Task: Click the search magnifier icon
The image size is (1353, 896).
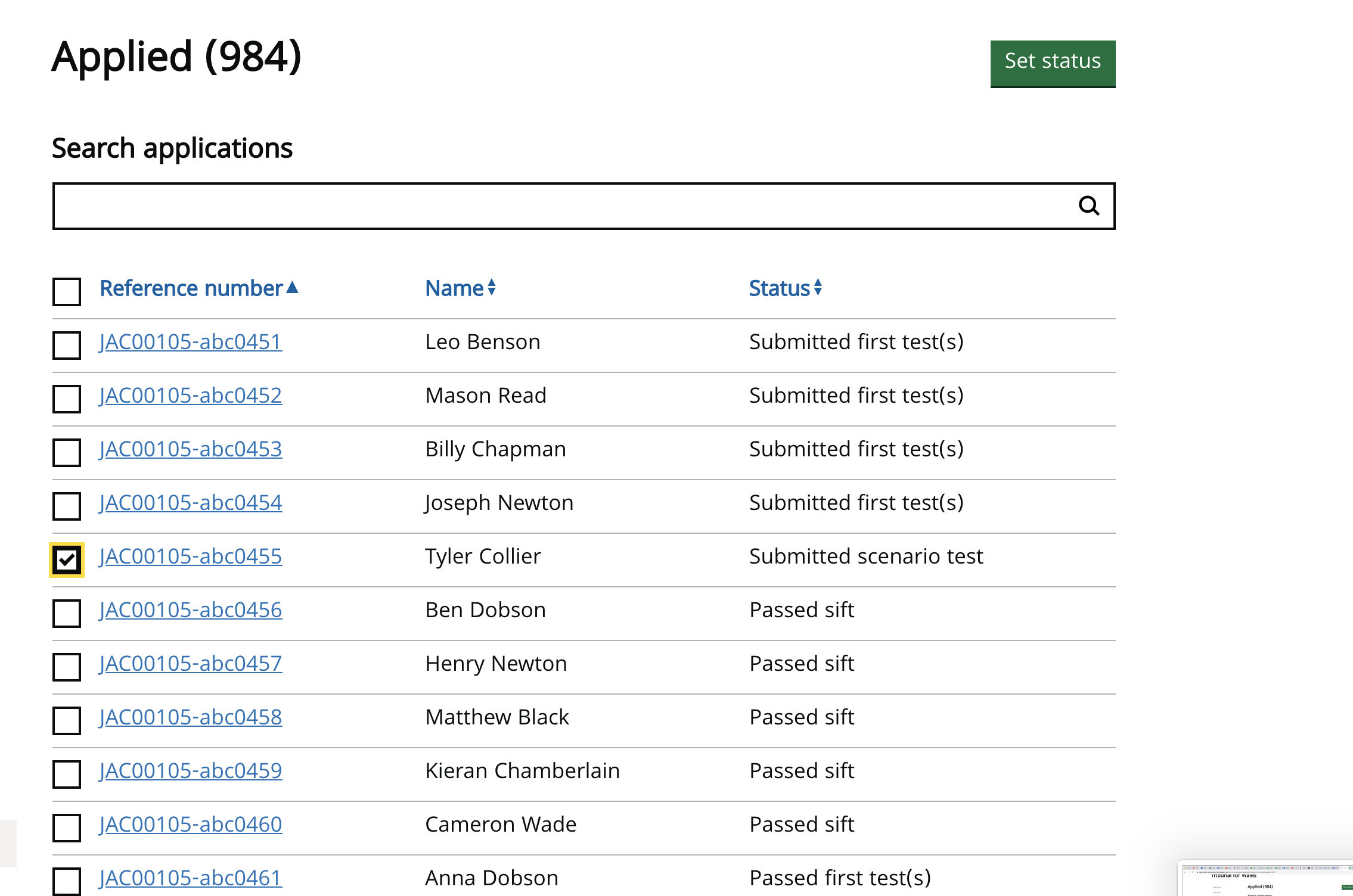Action: (1088, 206)
